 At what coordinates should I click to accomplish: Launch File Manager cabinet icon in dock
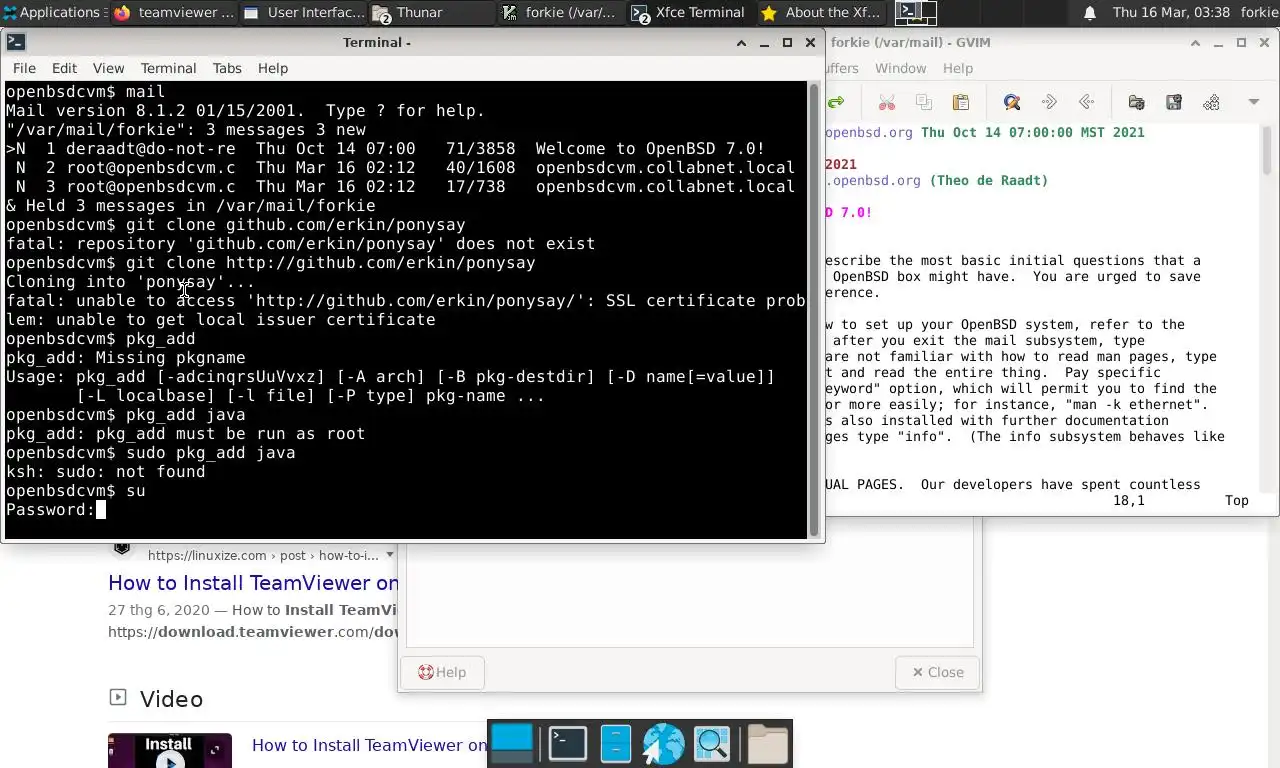[615, 744]
